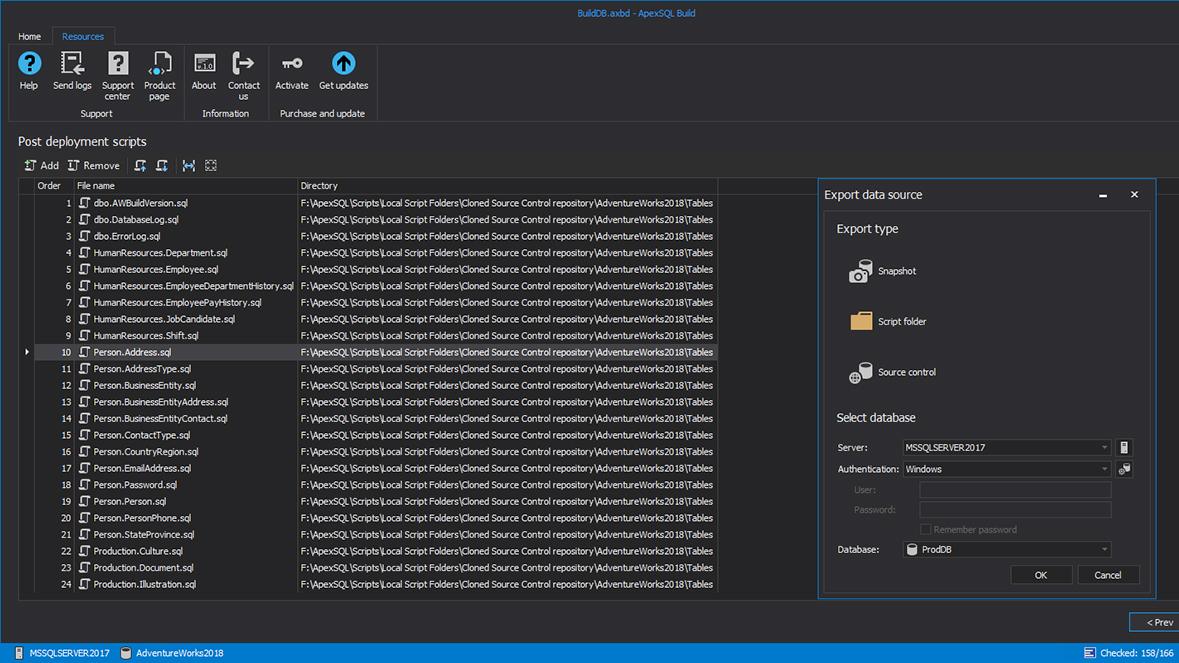Open the Support center
1179x663 pixels.
[117, 65]
